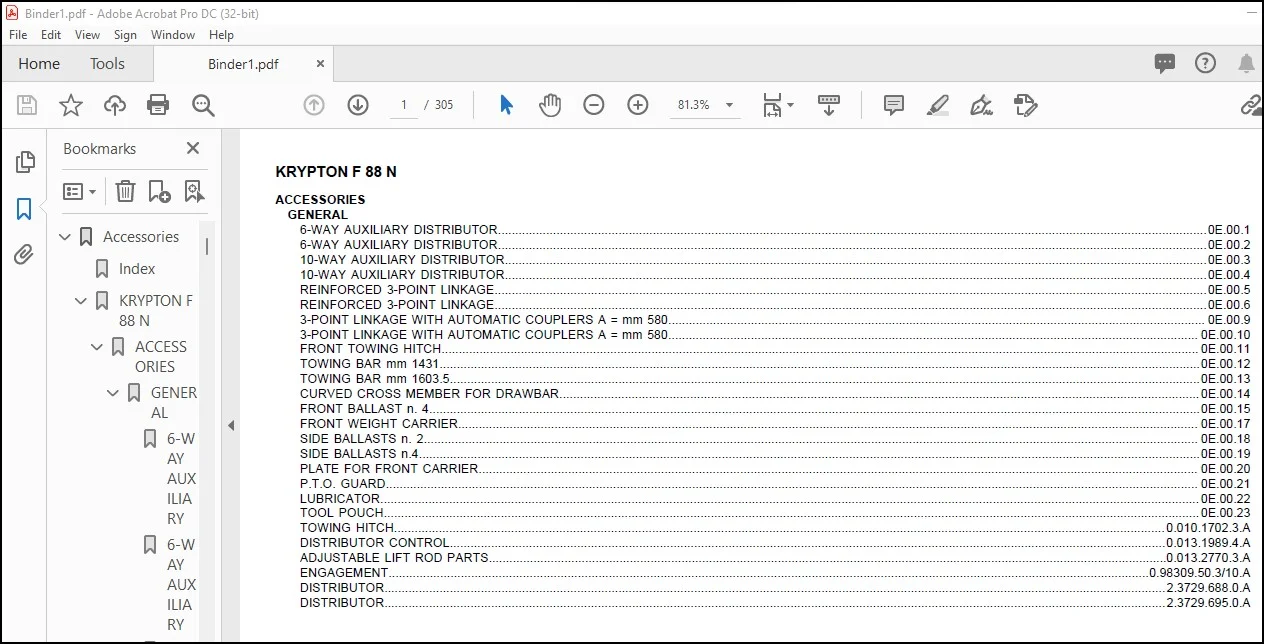Print the document with printer icon
Viewport: 1264px width, 644px height.
point(158,105)
